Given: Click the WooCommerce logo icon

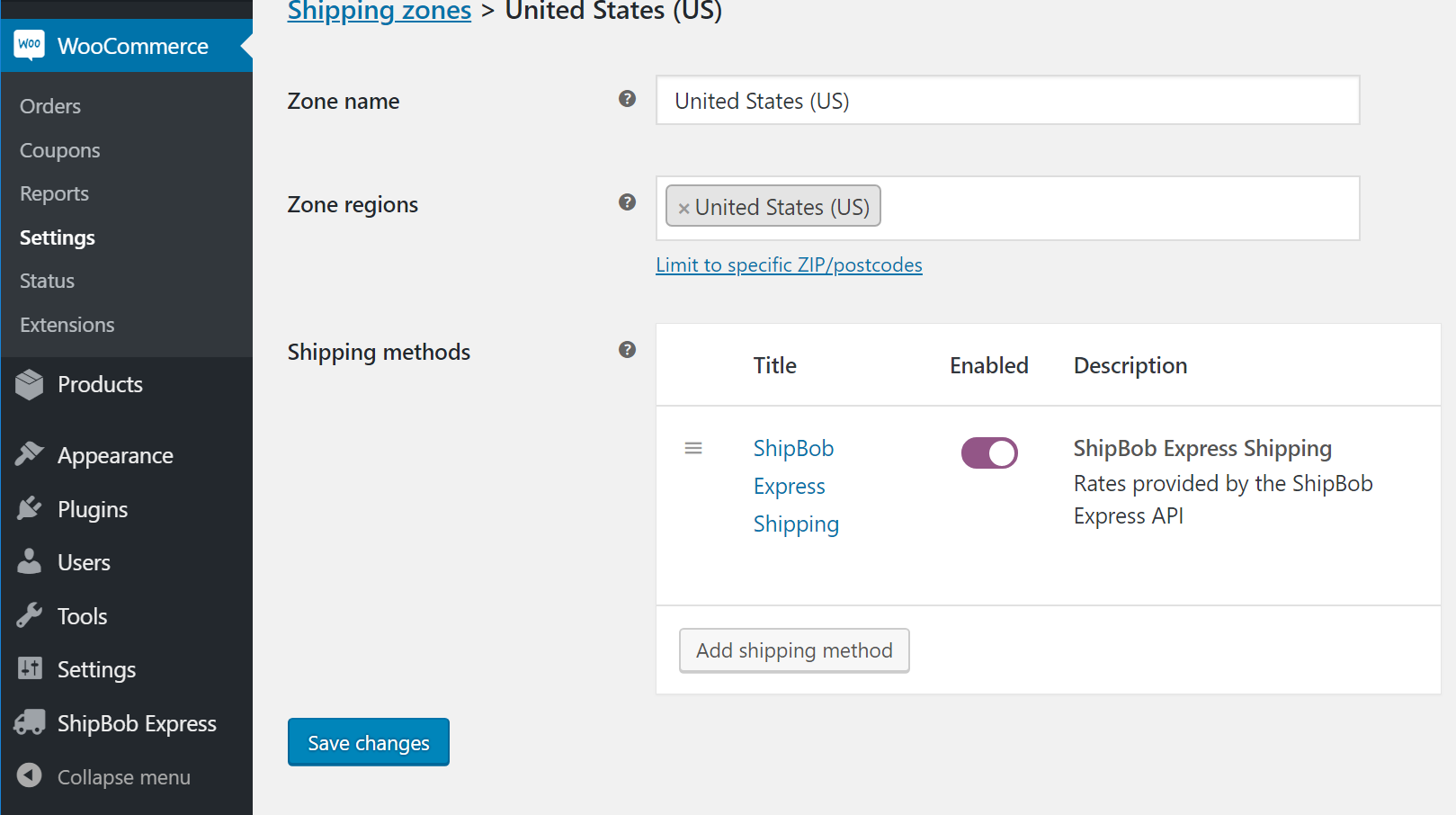Looking at the screenshot, I should point(30,45).
